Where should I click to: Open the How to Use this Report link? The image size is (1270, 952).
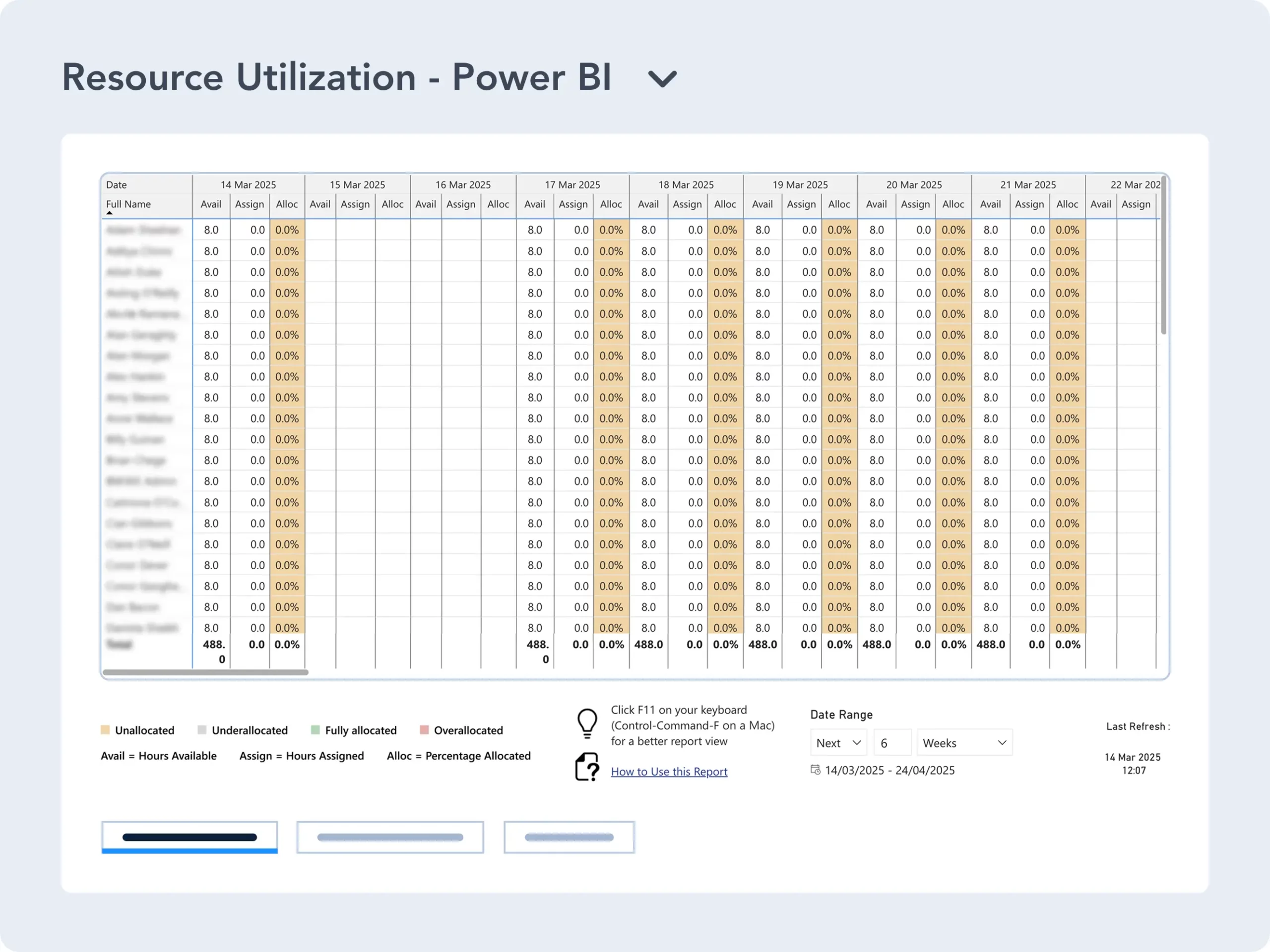click(668, 771)
